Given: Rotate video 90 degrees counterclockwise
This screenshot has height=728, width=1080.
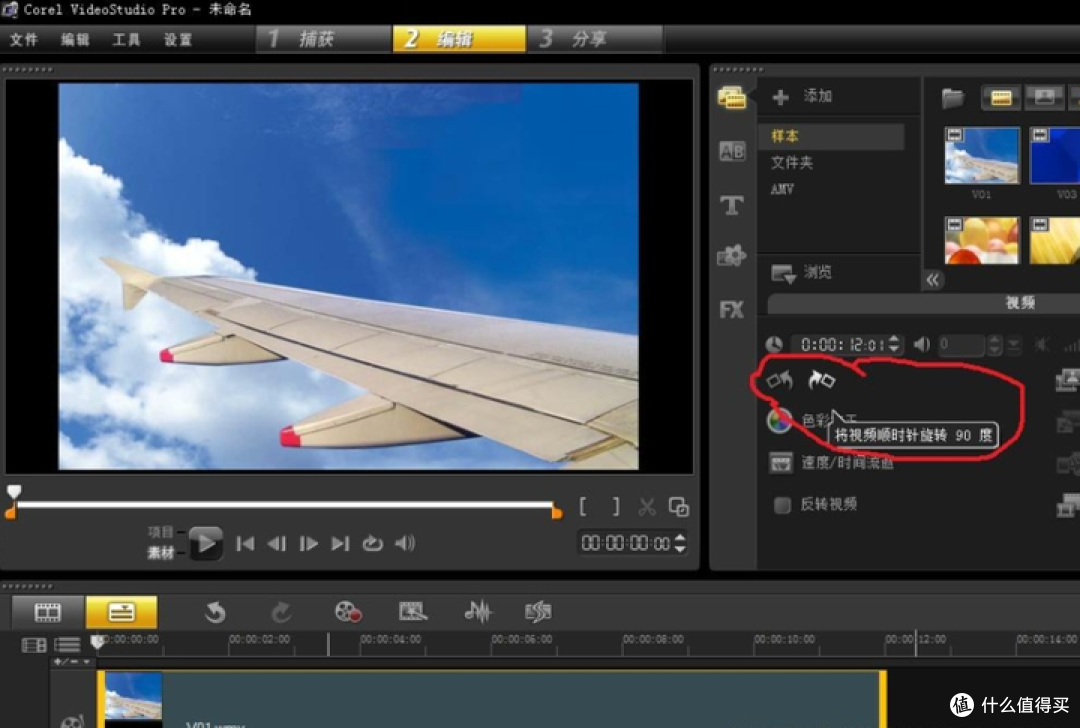Looking at the screenshot, I should (780, 380).
